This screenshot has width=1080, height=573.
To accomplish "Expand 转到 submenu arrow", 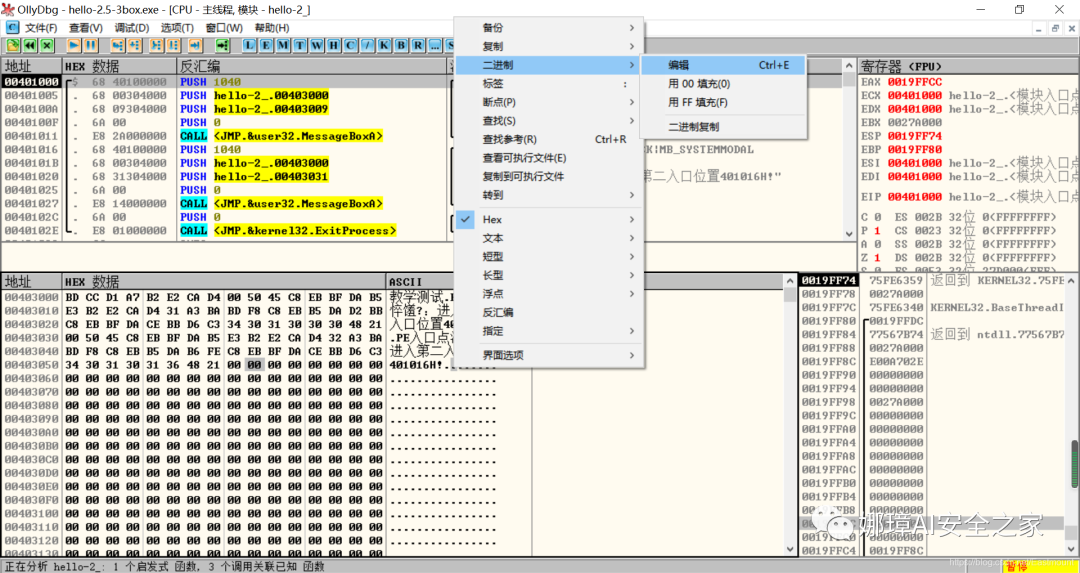I will (x=632, y=195).
